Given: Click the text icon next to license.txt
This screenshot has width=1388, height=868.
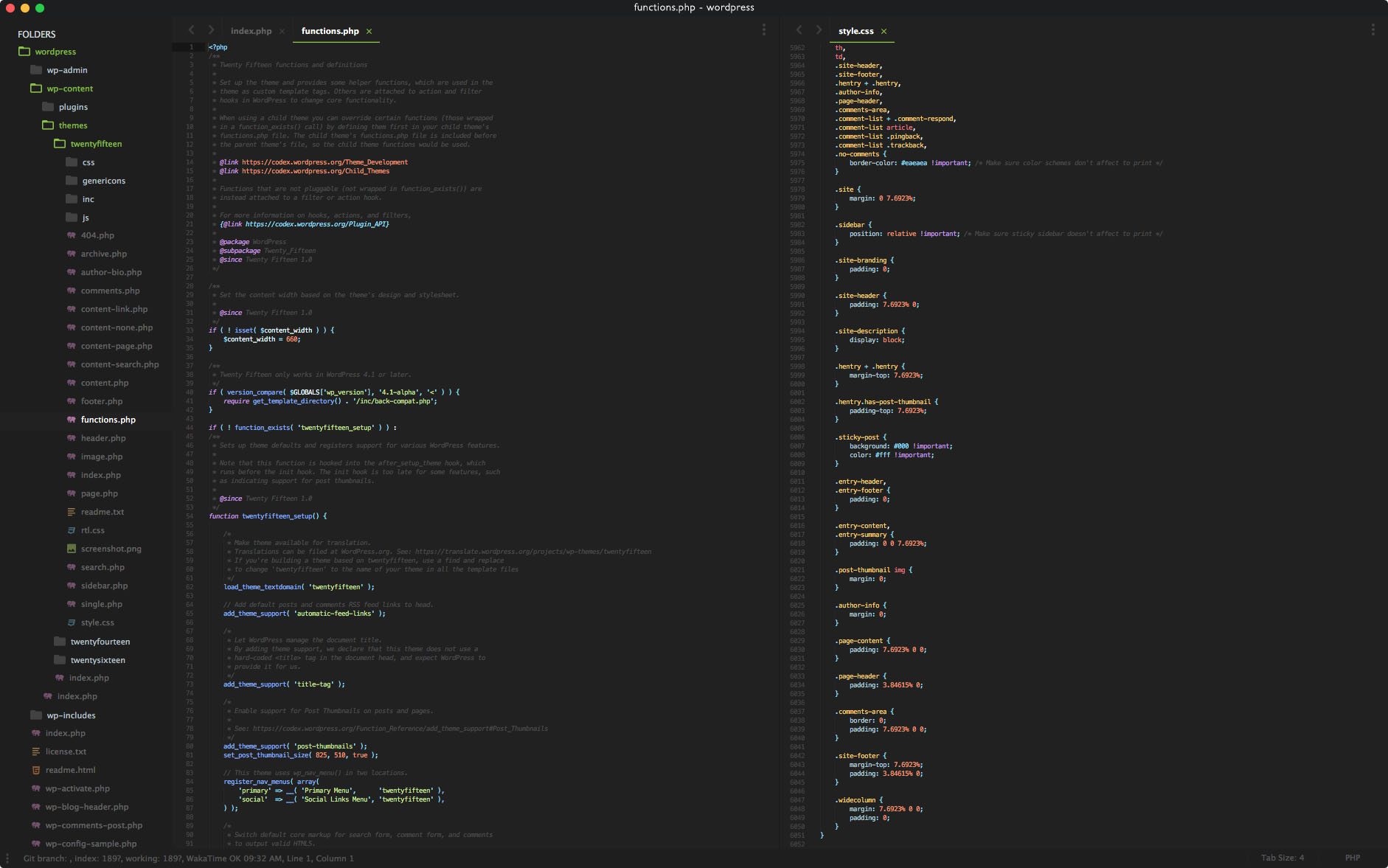Looking at the screenshot, I should coord(36,751).
